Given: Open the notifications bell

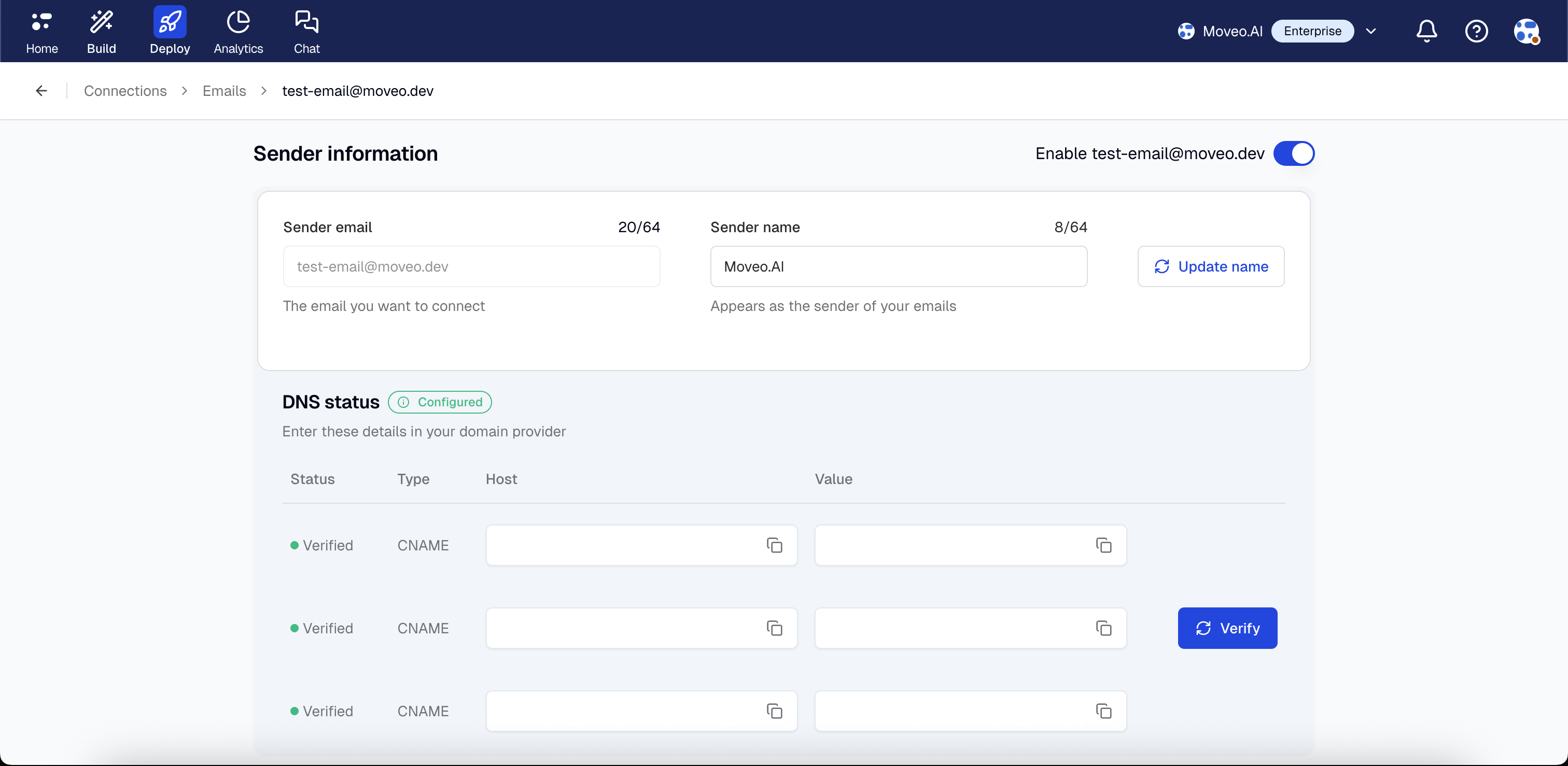Looking at the screenshot, I should pyautogui.click(x=1426, y=31).
